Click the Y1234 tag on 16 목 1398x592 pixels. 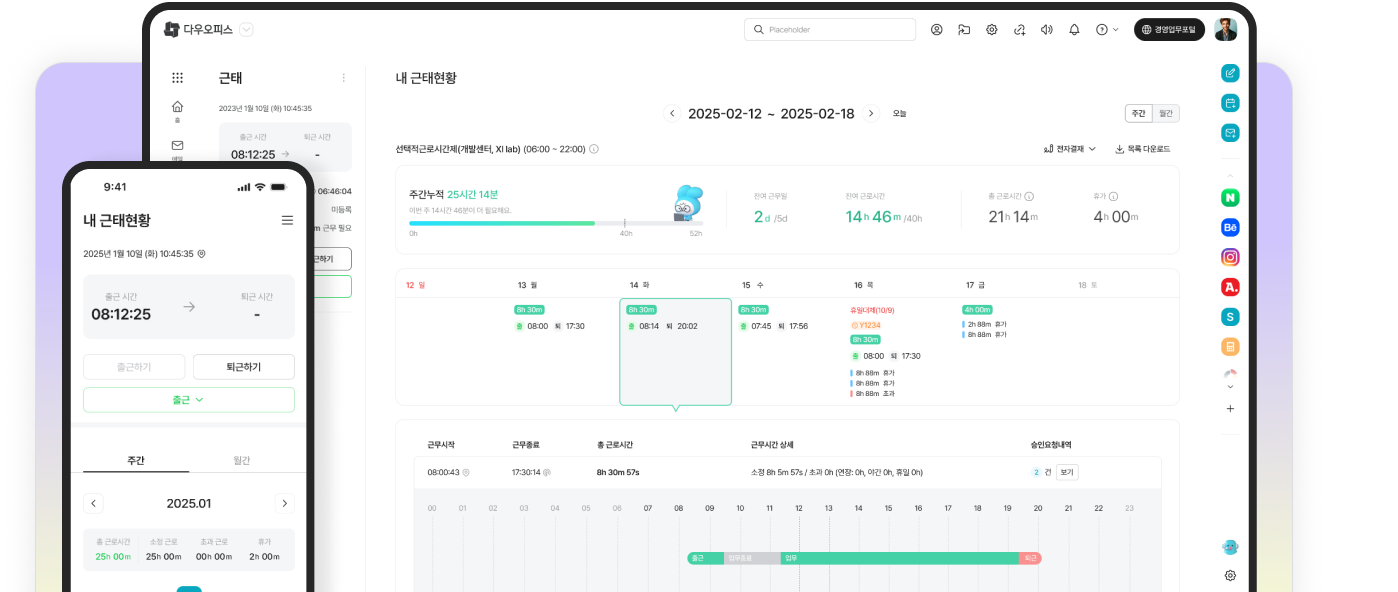coord(866,325)
